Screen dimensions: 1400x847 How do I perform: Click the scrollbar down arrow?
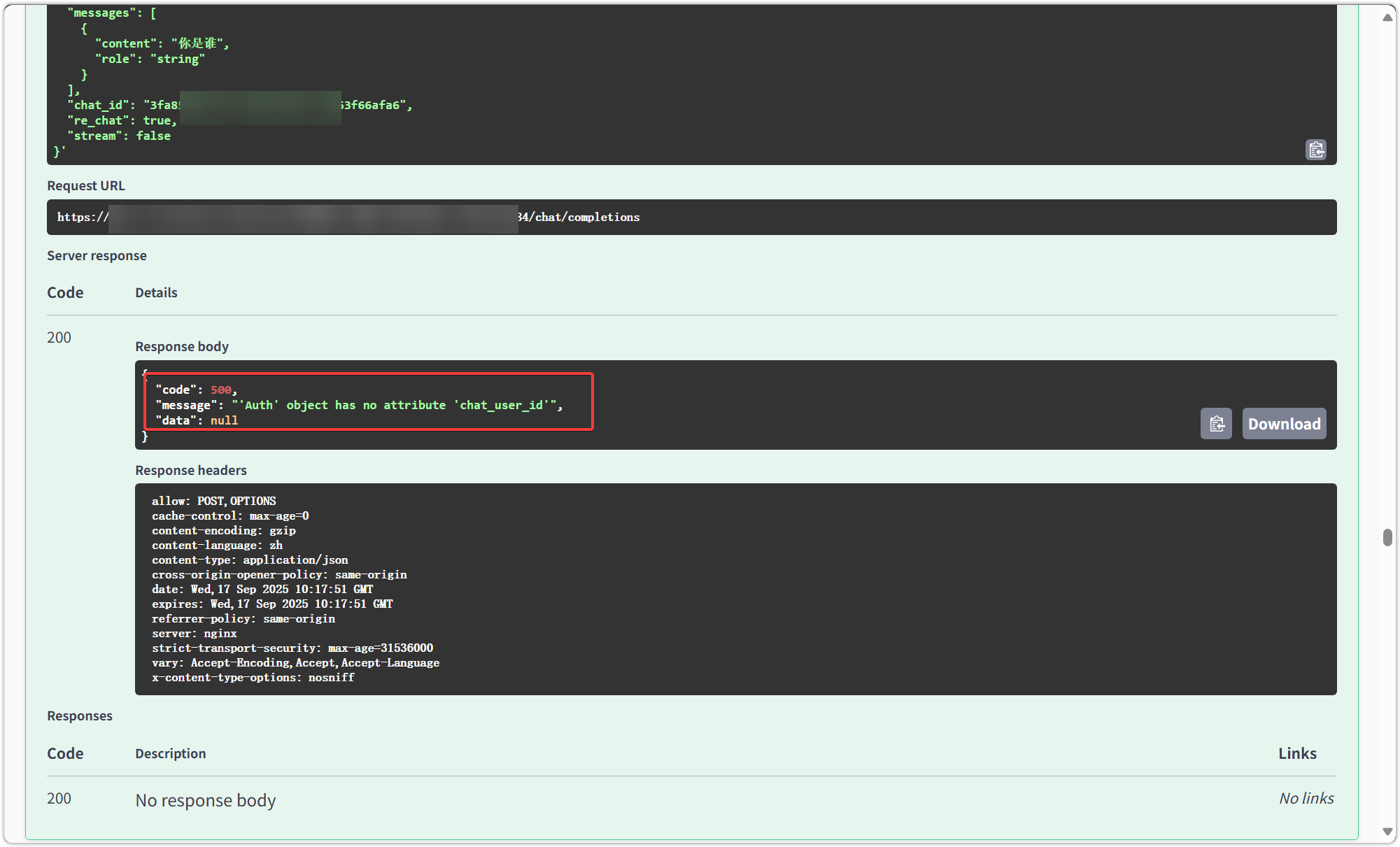click(x=1387, y=832)
